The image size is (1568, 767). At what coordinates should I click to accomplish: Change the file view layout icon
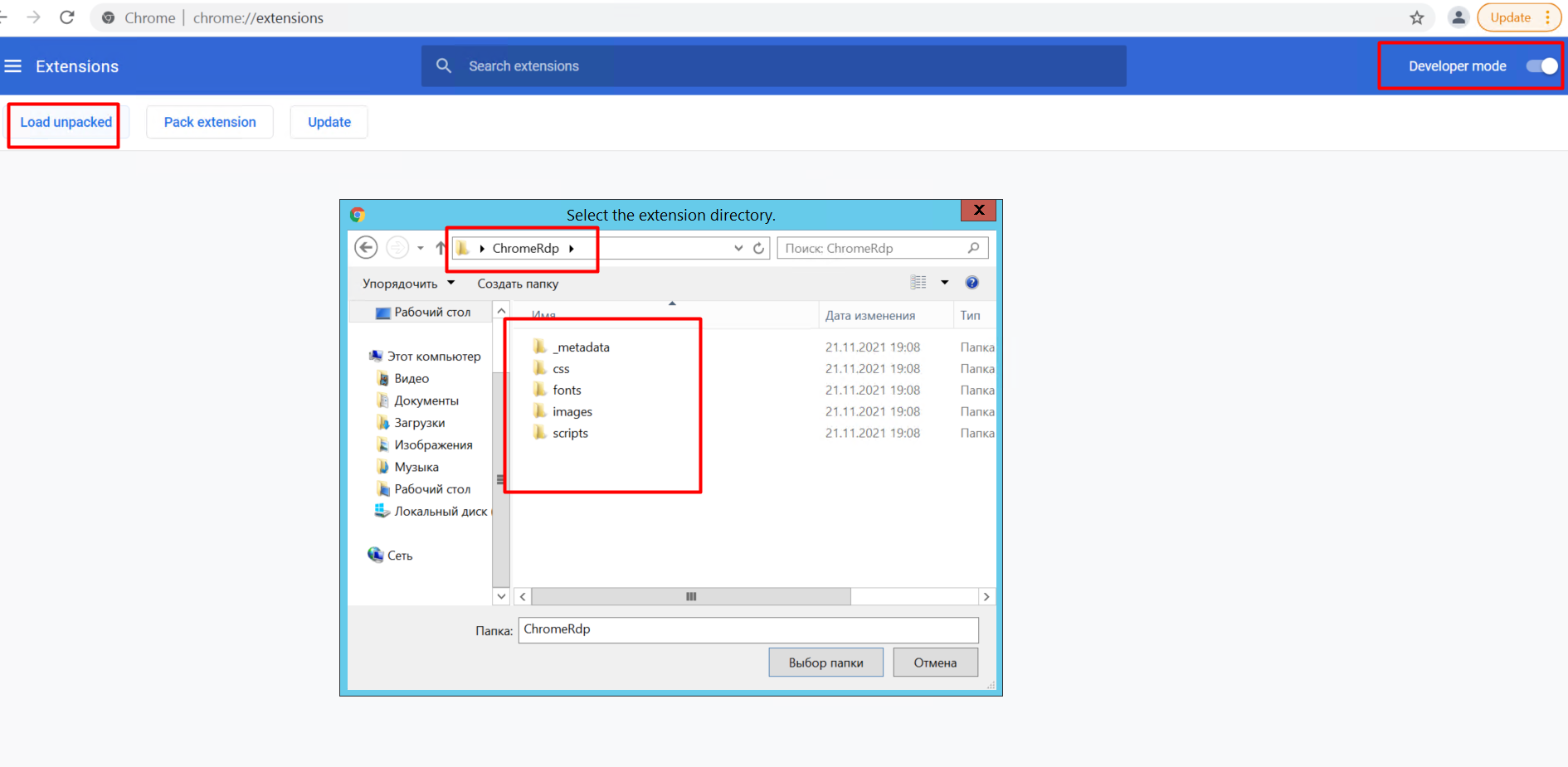[x=918, y=283]
